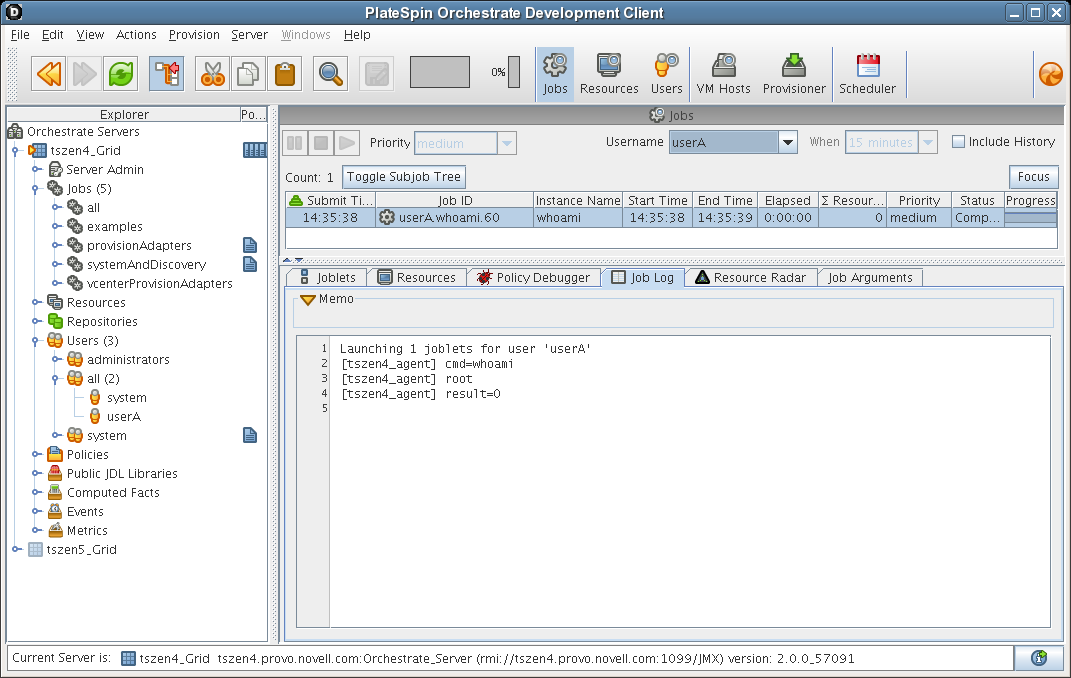Select the userA user in tree
Viewport: 1071px width, 678px height.
124,417
